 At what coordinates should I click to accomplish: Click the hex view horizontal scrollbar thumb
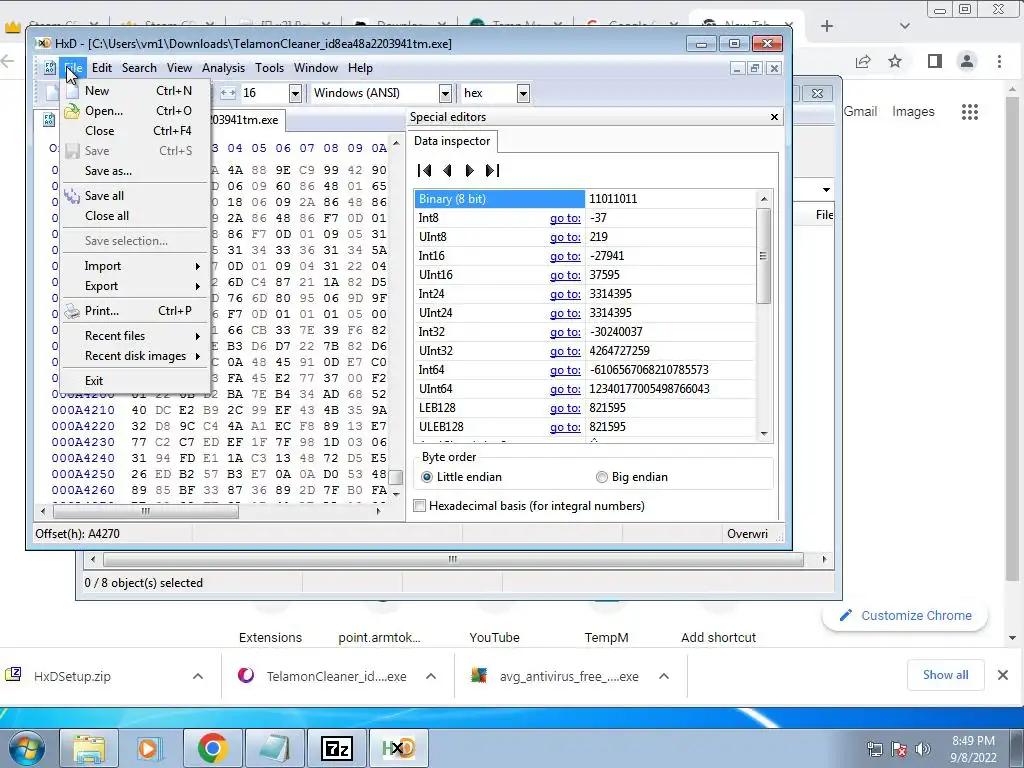coord(145,511)
